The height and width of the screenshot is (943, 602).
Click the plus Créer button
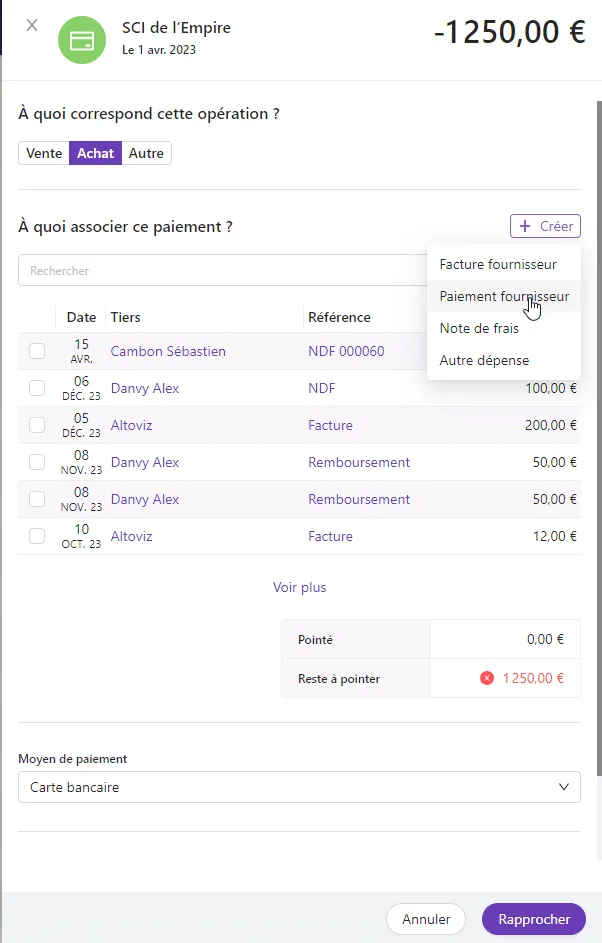545,226
